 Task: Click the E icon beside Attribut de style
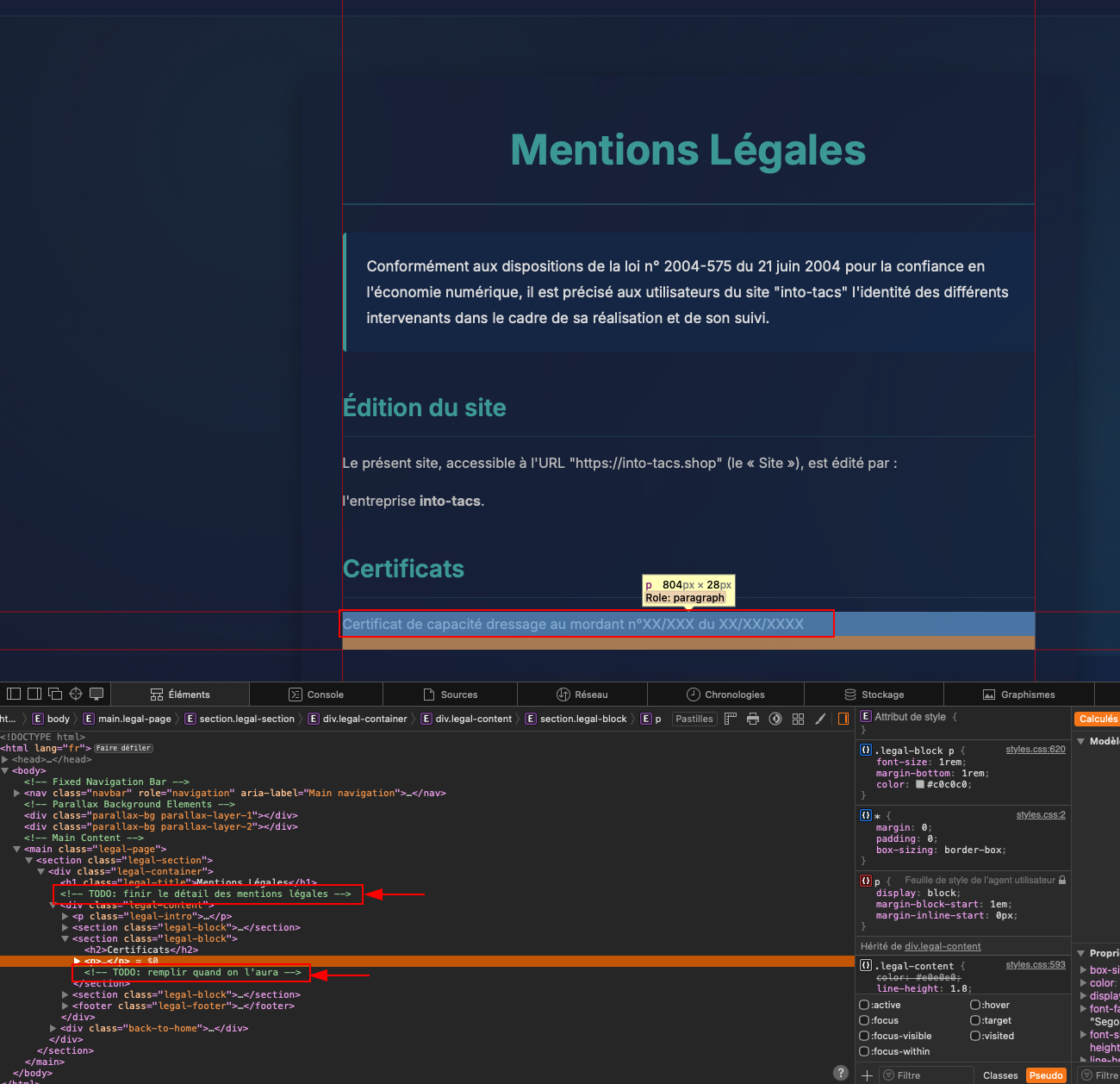coord(866,716)
